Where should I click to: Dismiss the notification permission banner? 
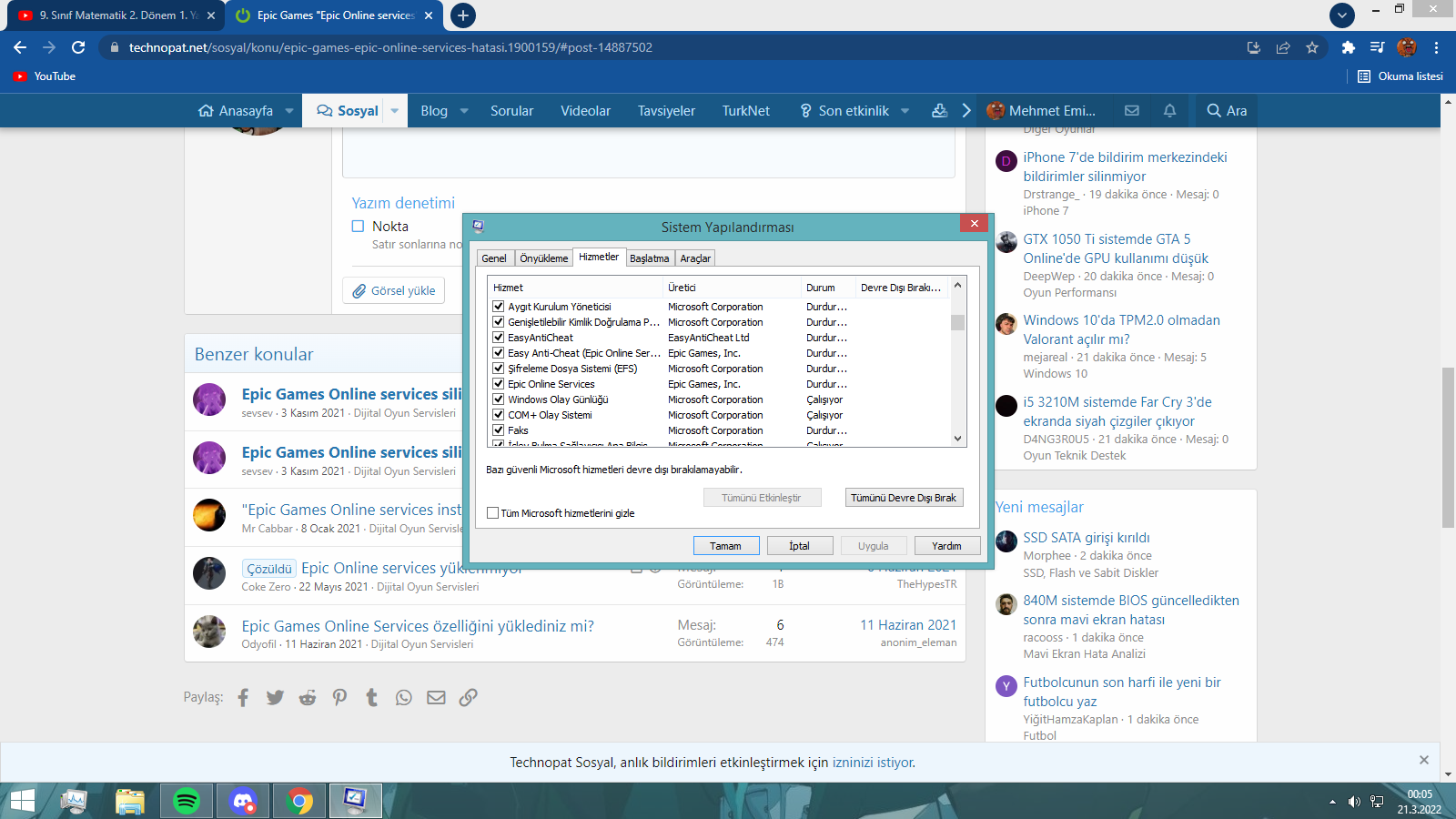[x=1424, y=760]
